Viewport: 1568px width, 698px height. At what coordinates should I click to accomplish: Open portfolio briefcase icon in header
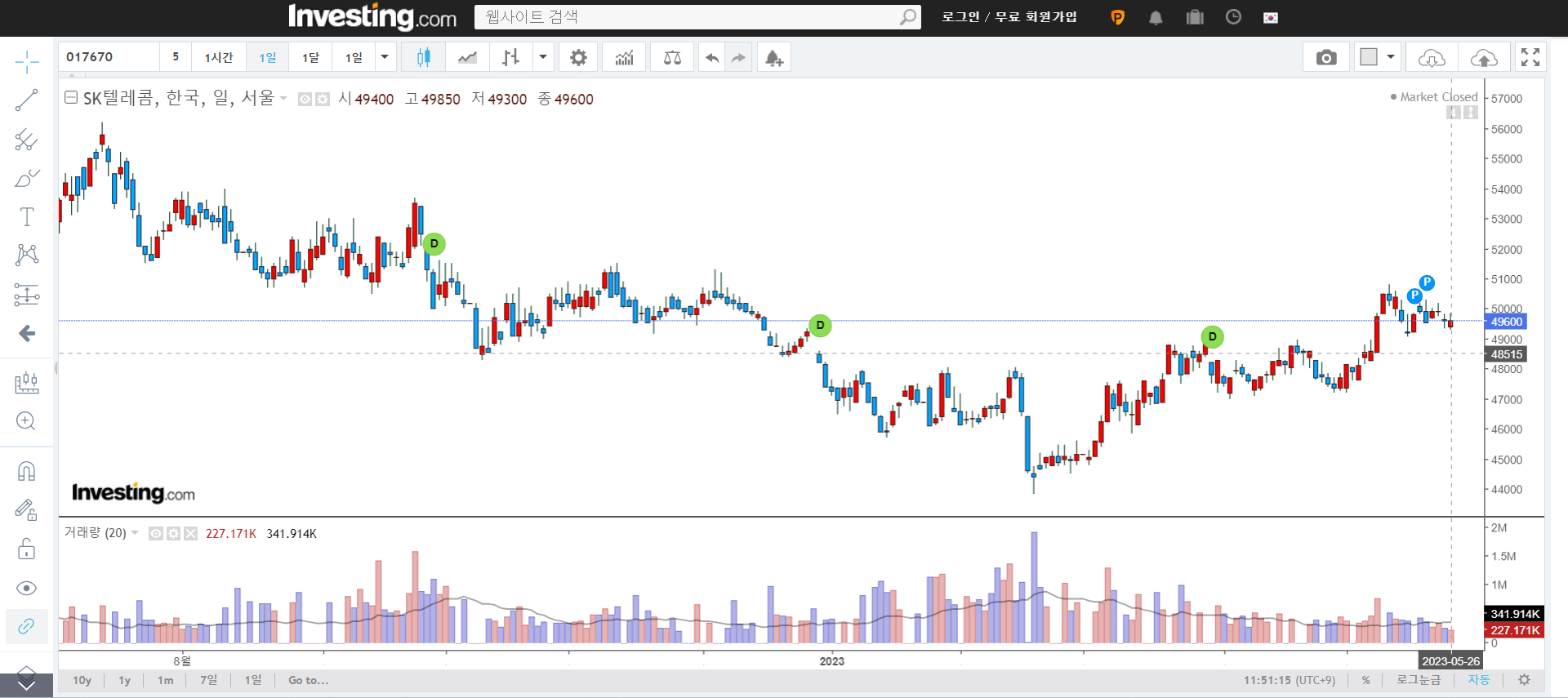click(1195, 17)
